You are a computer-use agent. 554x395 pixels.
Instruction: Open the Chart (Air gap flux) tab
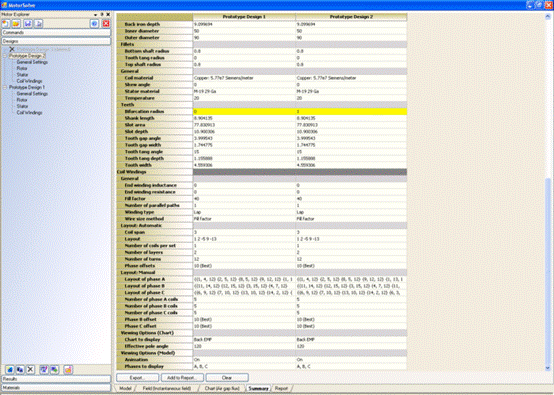[x=222, y=388]
